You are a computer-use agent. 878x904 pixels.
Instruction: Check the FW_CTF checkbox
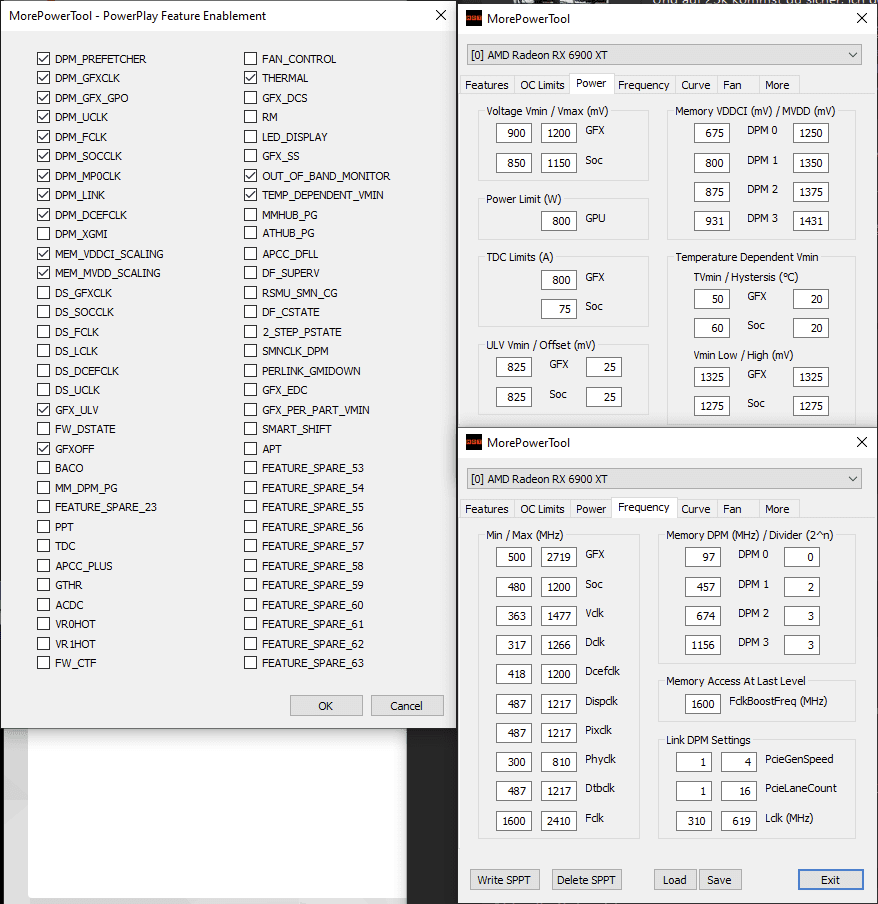coord(43,662)
